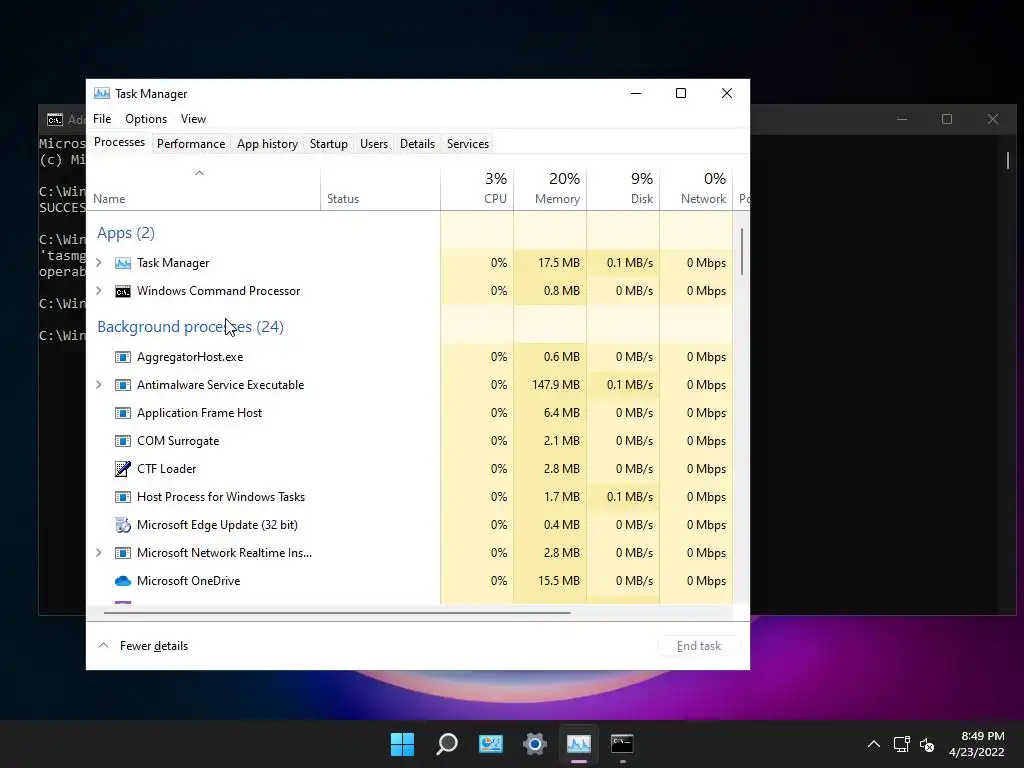Click the Microsoft Edge Update icon
1024x768 pixels.
click(x=123, y=525)
